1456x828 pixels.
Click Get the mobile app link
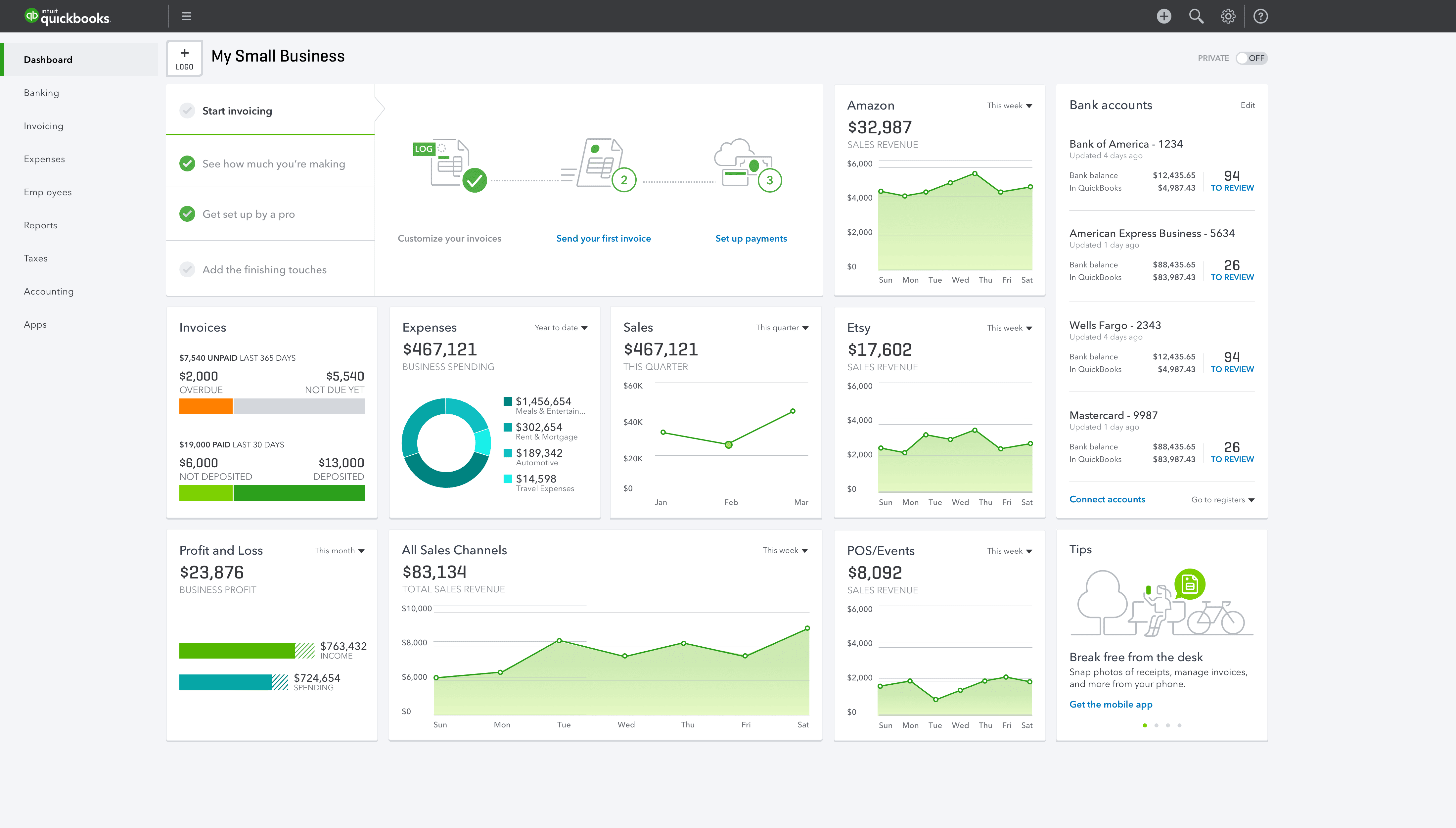[x=1110, y=704]
